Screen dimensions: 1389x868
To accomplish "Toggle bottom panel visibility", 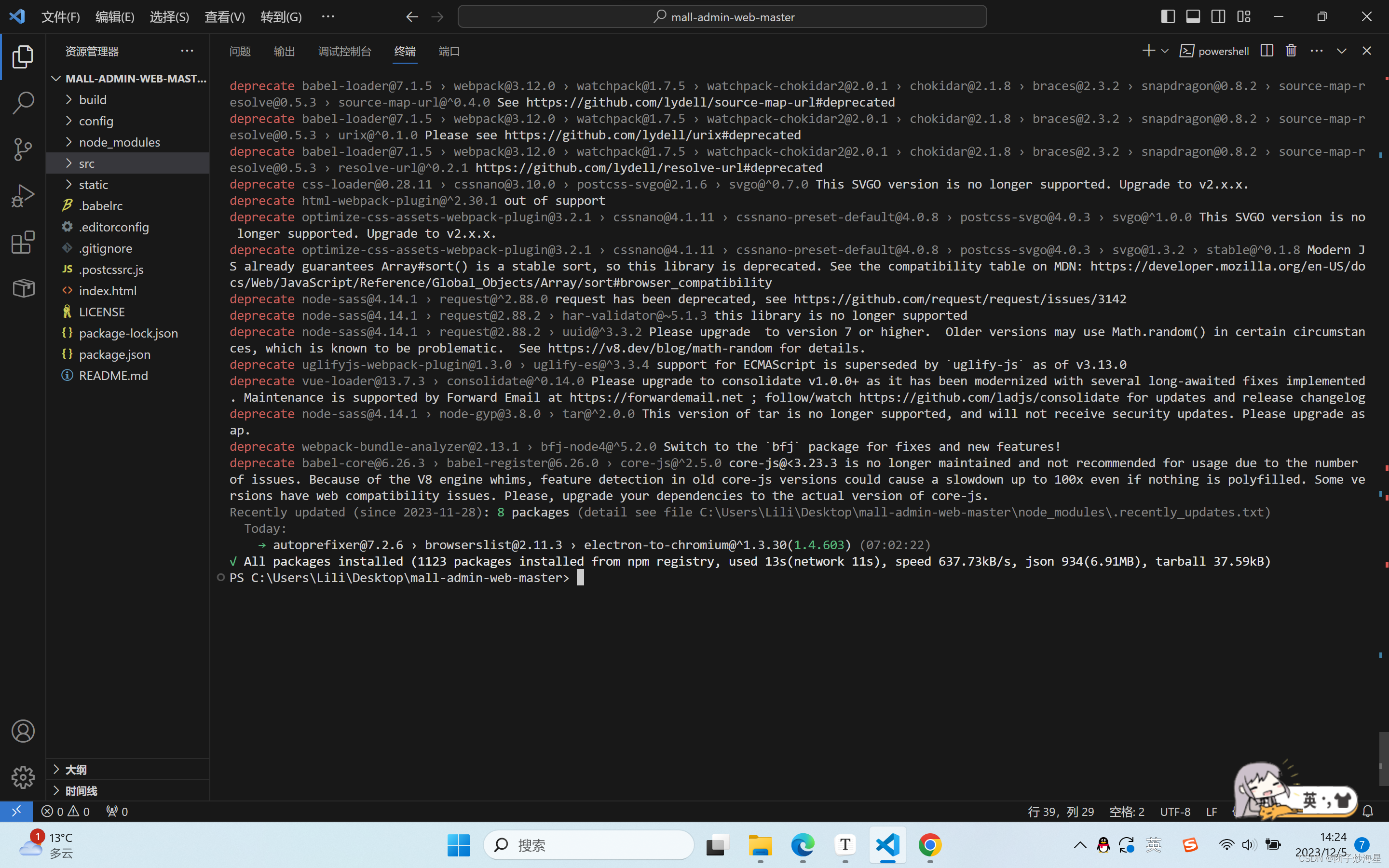I will [1193, 17].
